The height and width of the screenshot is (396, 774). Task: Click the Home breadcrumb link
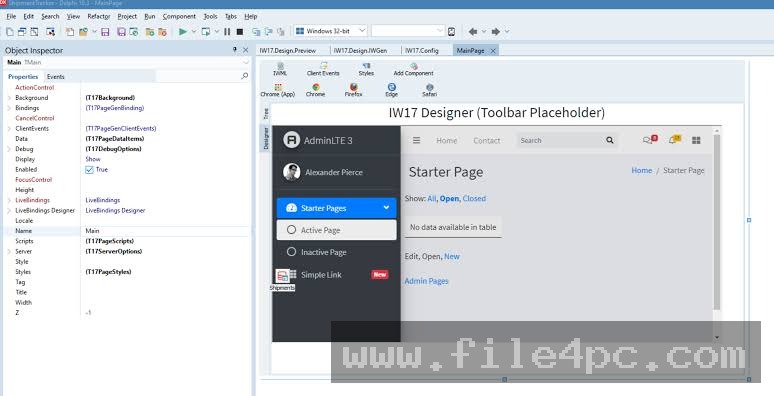coord(642,170)
